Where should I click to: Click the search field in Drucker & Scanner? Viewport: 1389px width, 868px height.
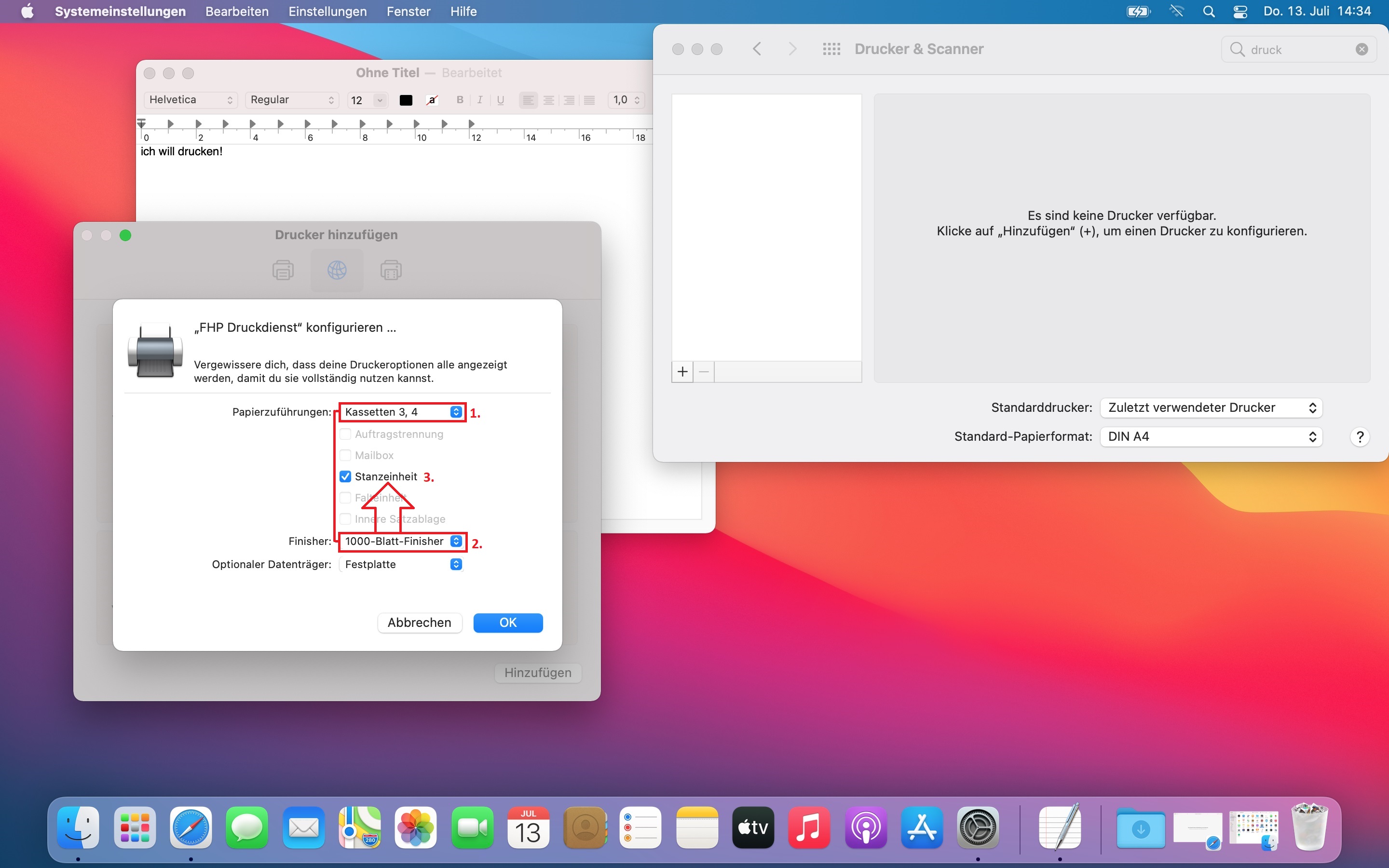[1299, 49]
